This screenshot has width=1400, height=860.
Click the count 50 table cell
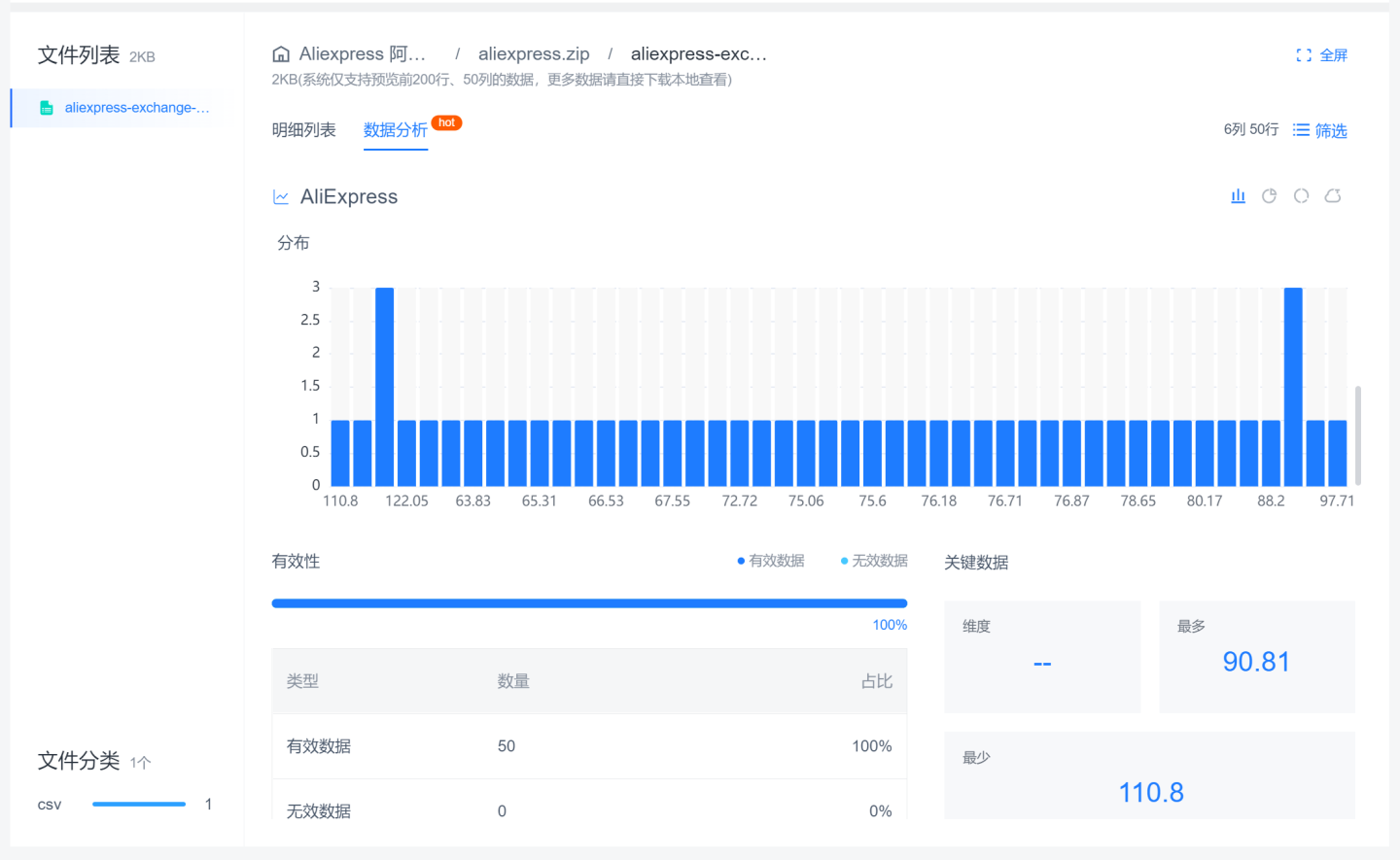click(507, 746)
